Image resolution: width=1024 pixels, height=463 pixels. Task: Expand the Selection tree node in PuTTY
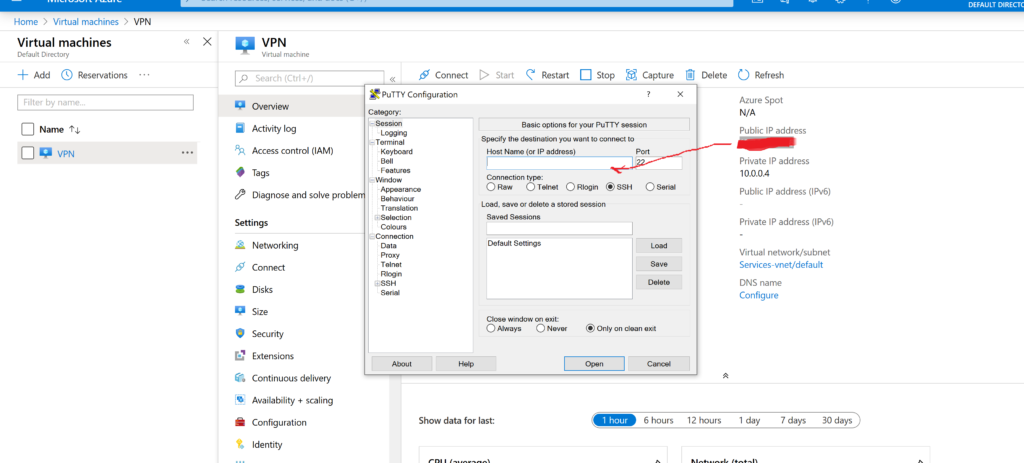pyautogui.click(x=377, y=218)
